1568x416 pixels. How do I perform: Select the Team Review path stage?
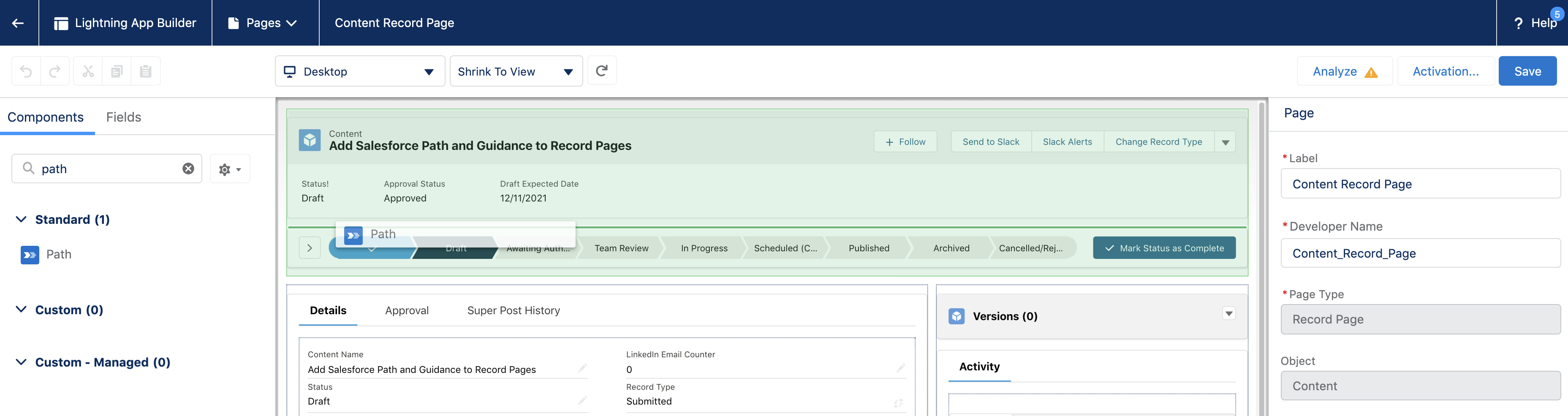tap(621, 248)
